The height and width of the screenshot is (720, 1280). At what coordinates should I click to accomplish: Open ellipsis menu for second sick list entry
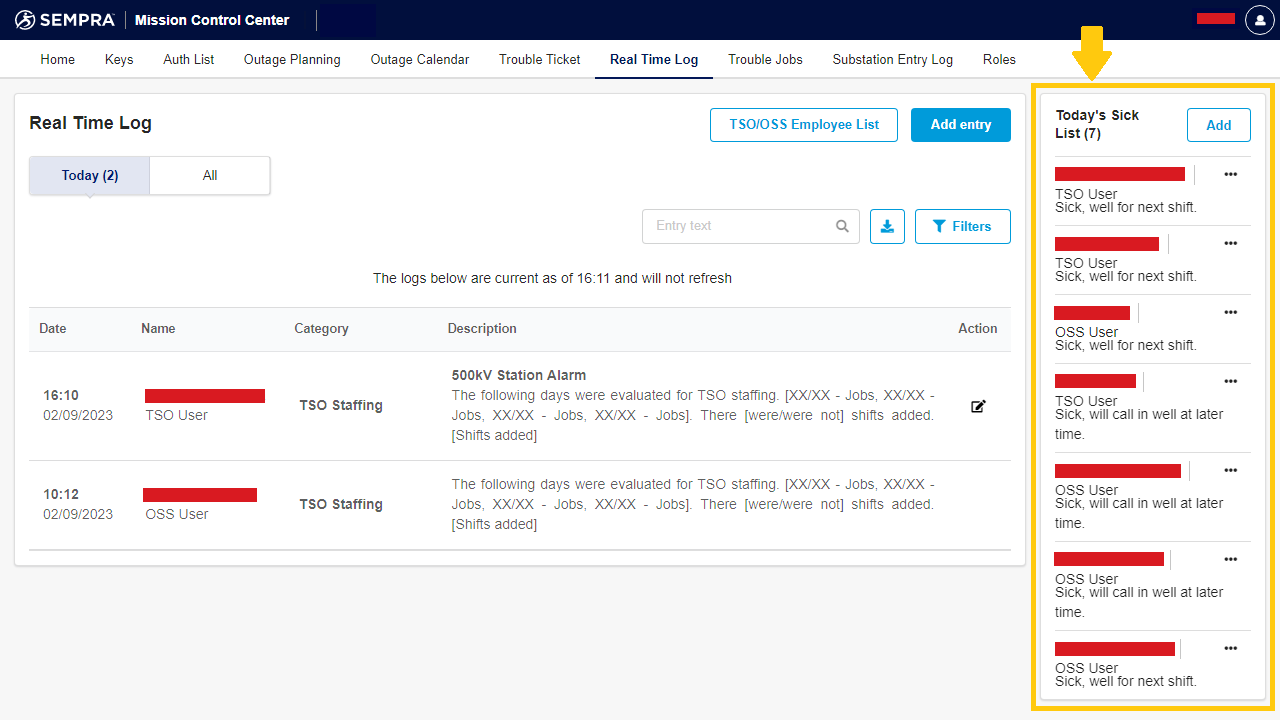1230,243
